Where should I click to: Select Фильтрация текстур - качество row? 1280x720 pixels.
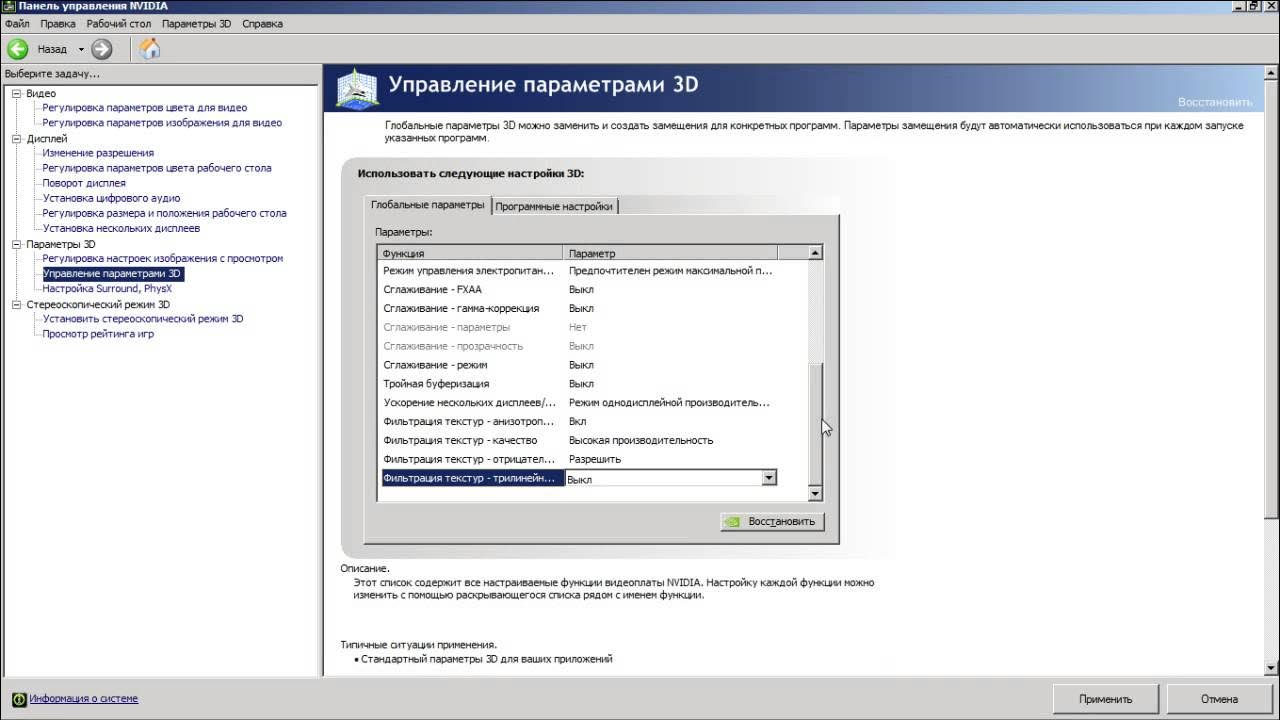592,440
